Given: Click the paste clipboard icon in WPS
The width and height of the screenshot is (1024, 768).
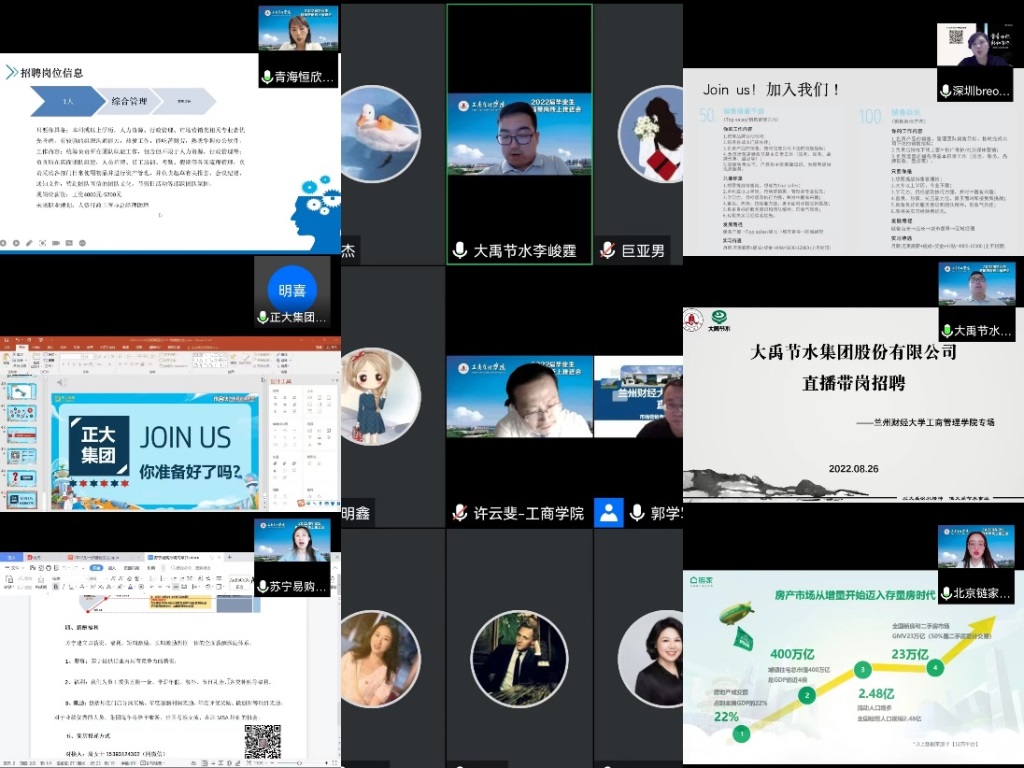Looking at the screenshot, I should click(x=8, y=579).
